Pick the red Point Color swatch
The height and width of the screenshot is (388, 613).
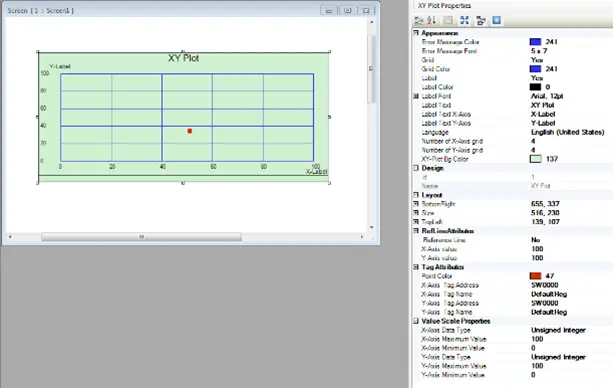[535, 276]
